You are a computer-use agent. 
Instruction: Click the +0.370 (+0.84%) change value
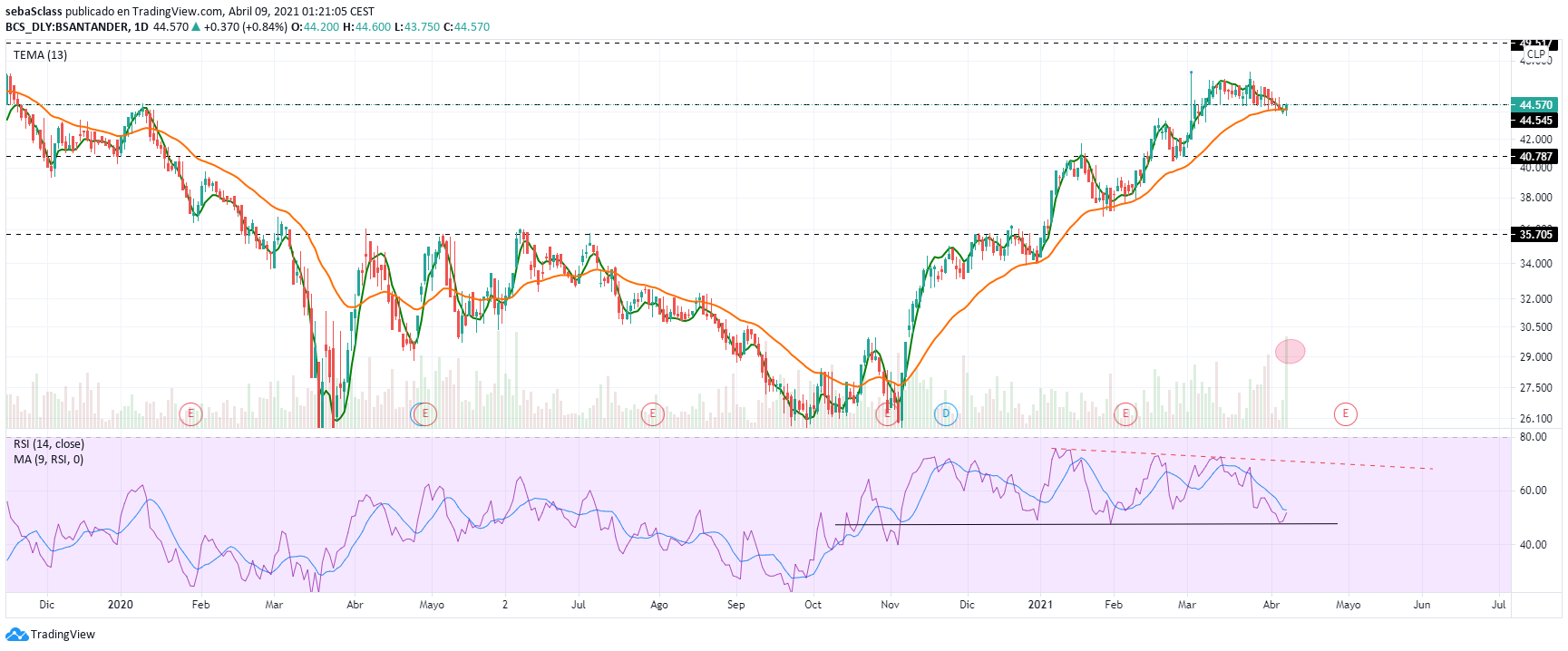click(246, 27)
